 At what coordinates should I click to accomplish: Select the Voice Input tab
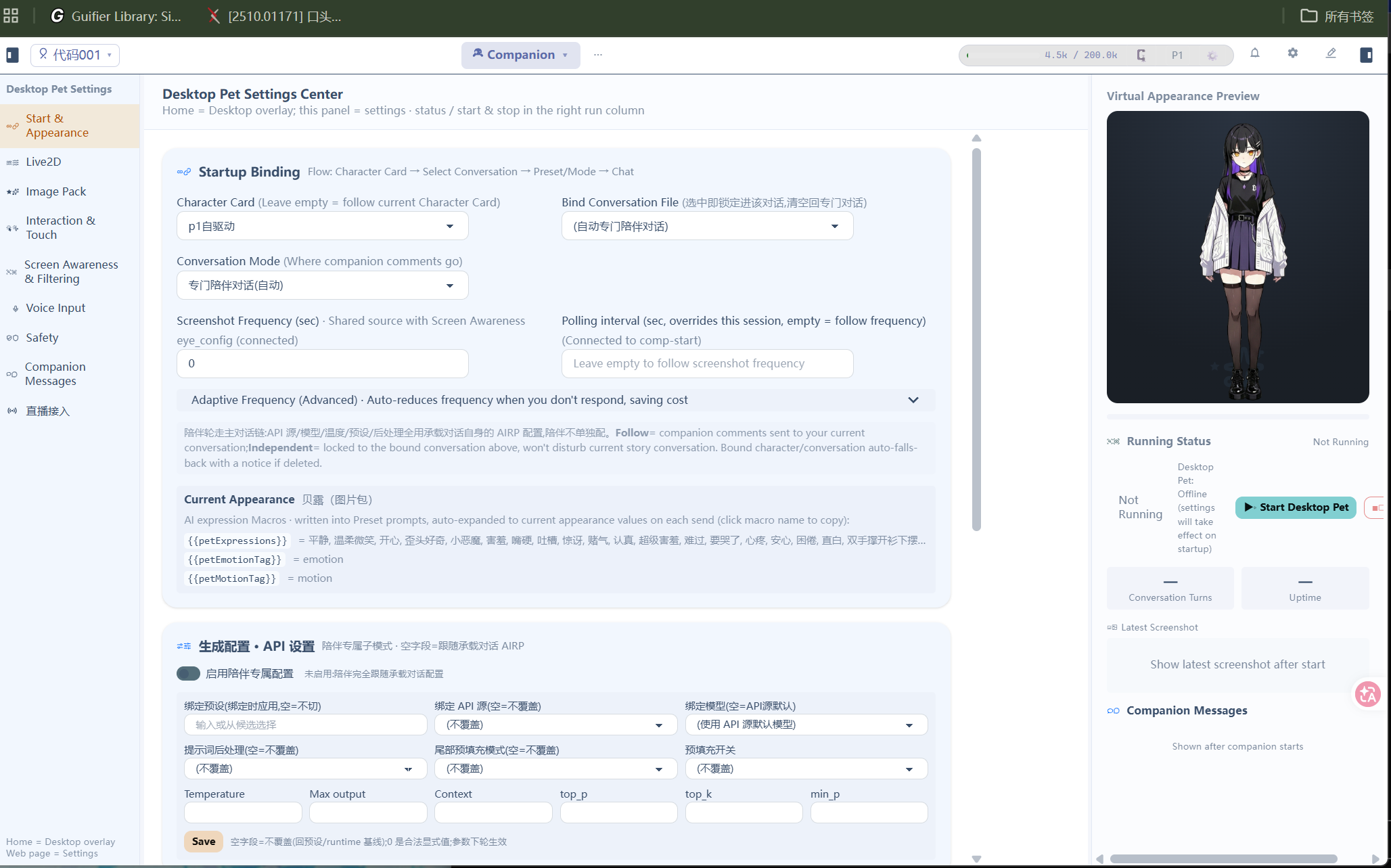pyautogui.click(x=70, y=308)
